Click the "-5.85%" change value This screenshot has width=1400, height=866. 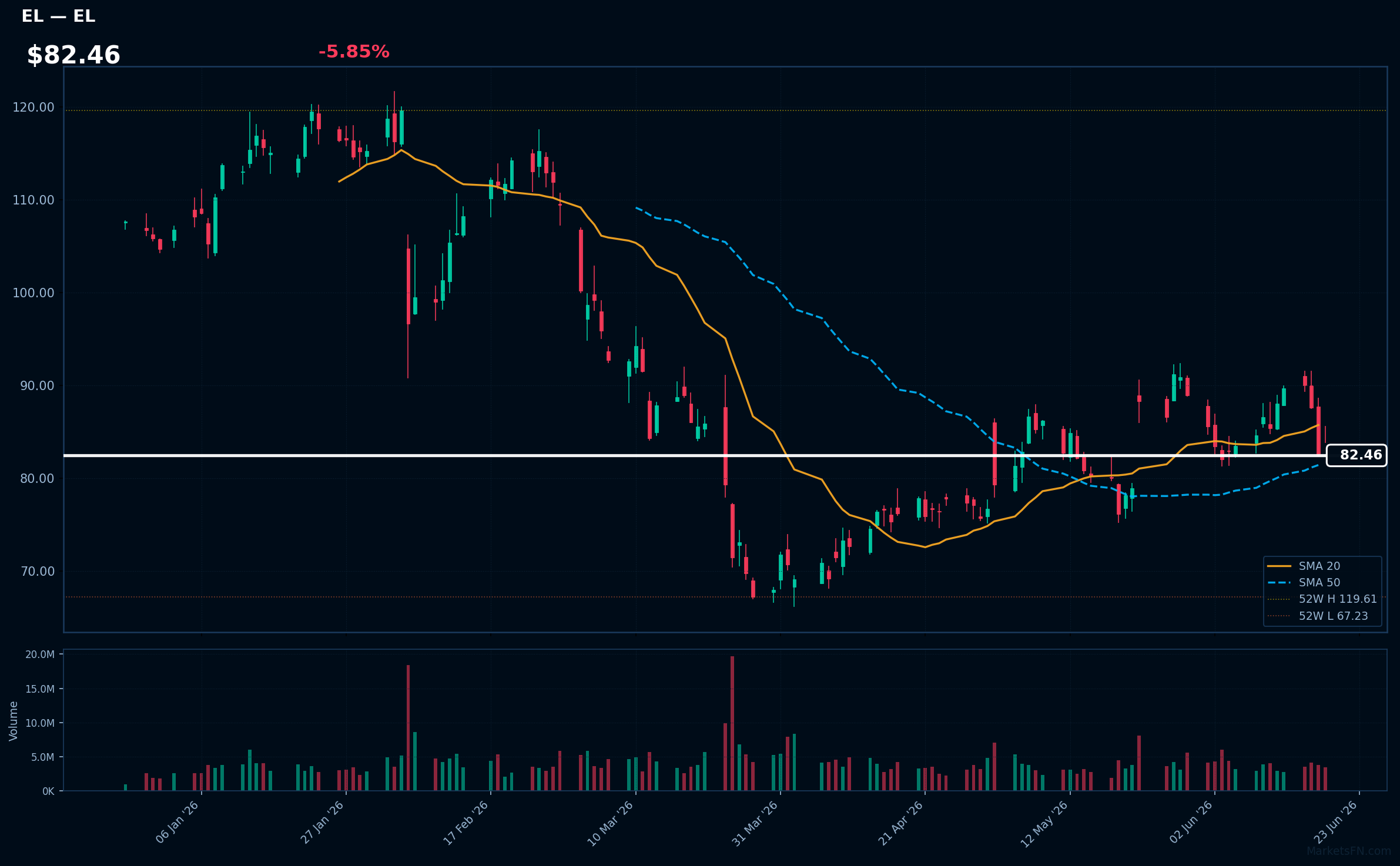point(354,52)
